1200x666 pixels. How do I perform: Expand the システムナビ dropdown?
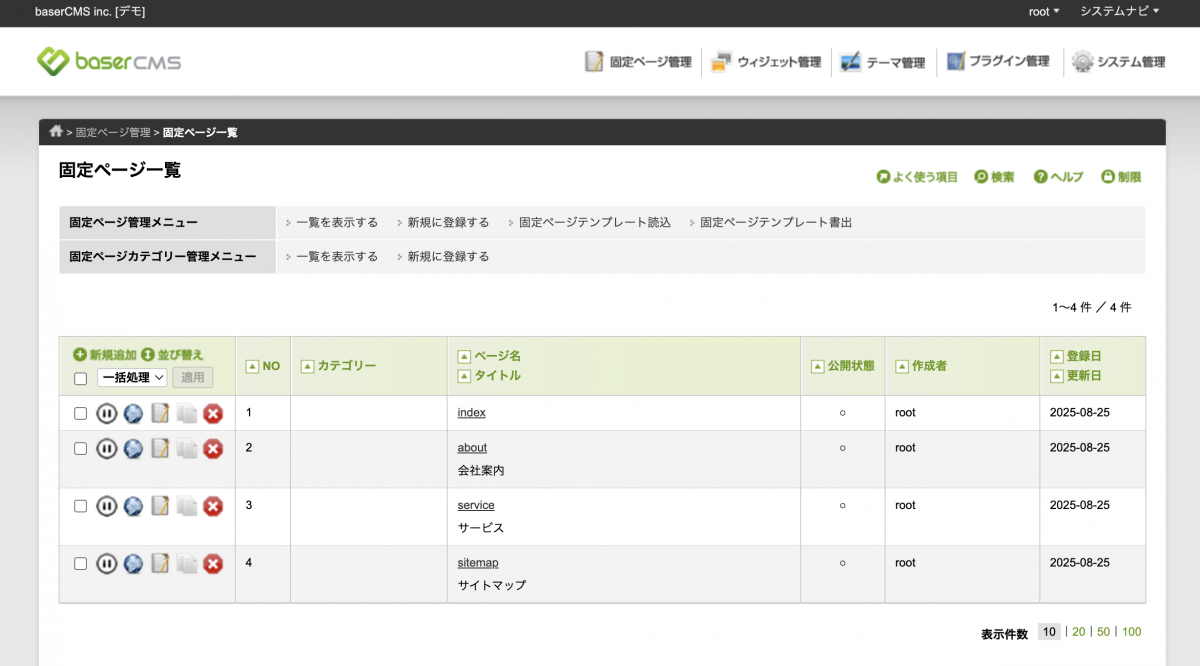pos(1119,12)
